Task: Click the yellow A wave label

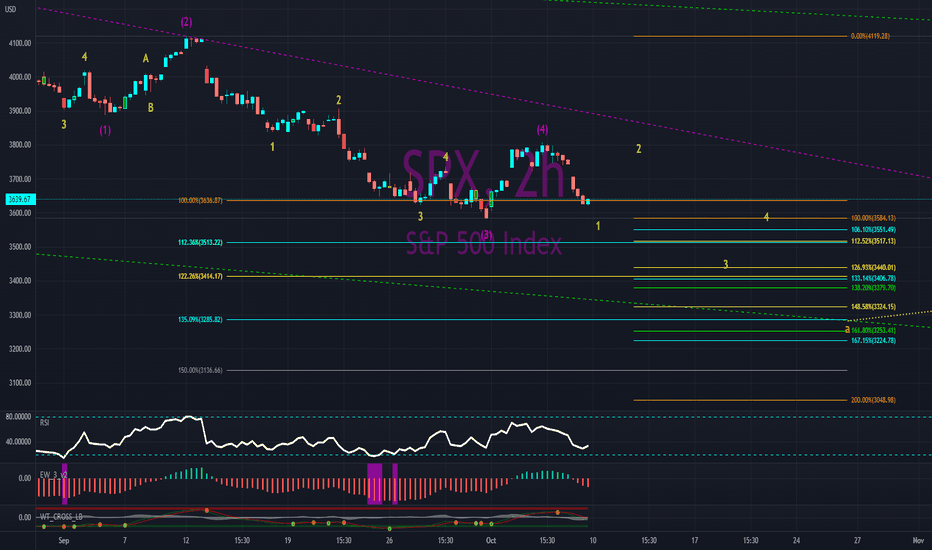Action: click(146, 58)
